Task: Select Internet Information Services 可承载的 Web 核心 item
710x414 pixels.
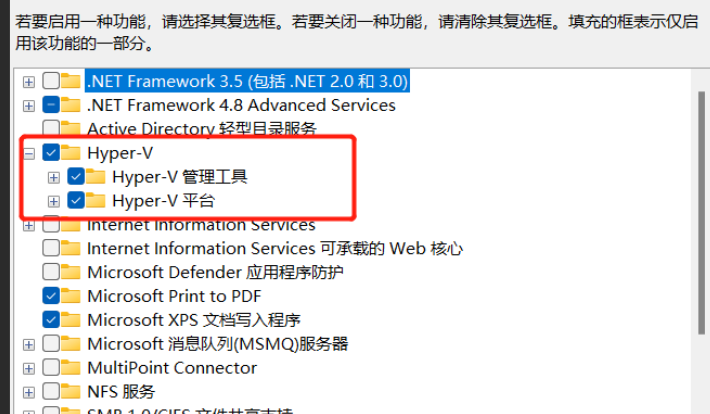Action: (275, 248)
